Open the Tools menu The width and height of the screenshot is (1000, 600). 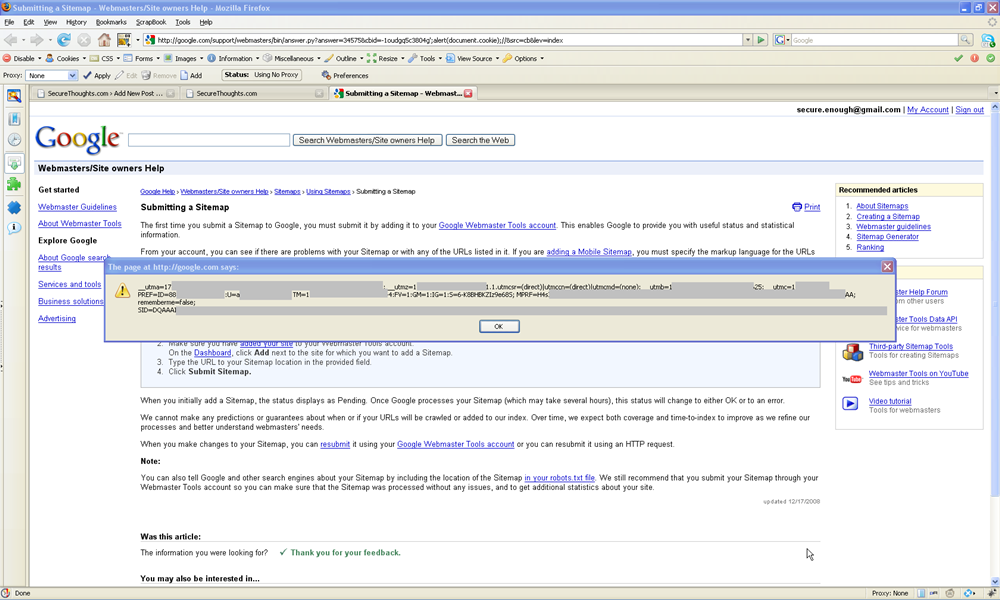(x=182, y=22)
